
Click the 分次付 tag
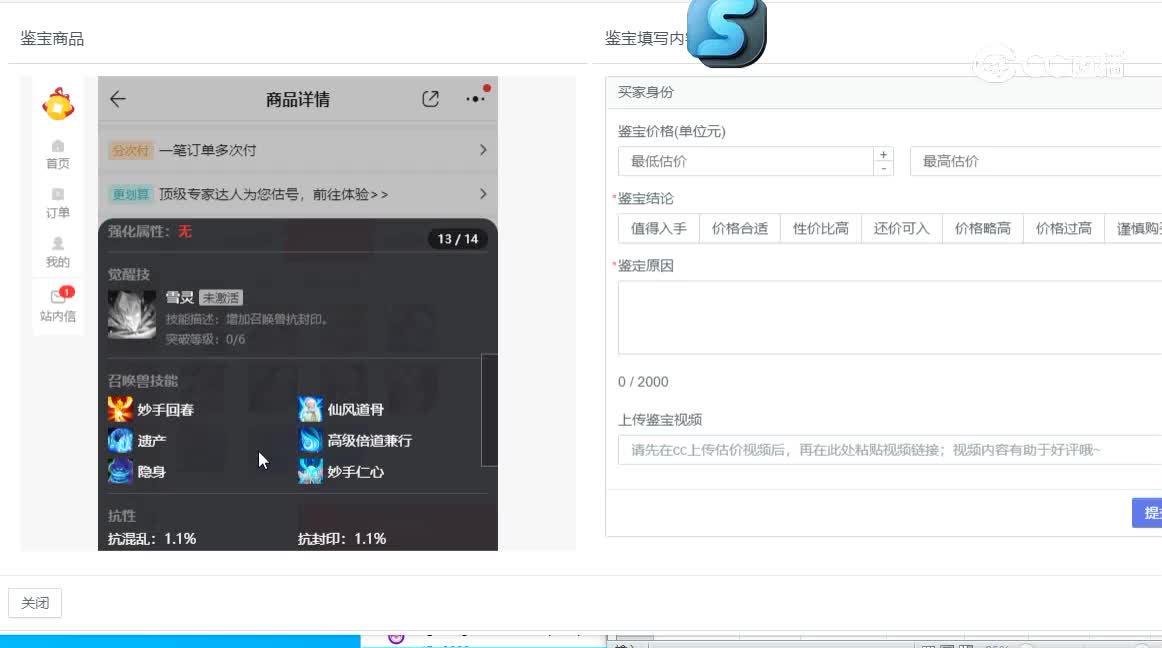click(130, 151)
